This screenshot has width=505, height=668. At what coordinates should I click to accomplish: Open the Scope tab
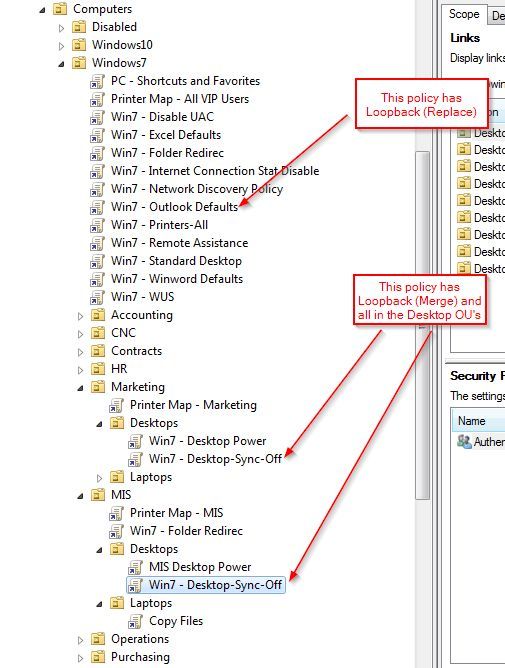(x=464, y=14)
